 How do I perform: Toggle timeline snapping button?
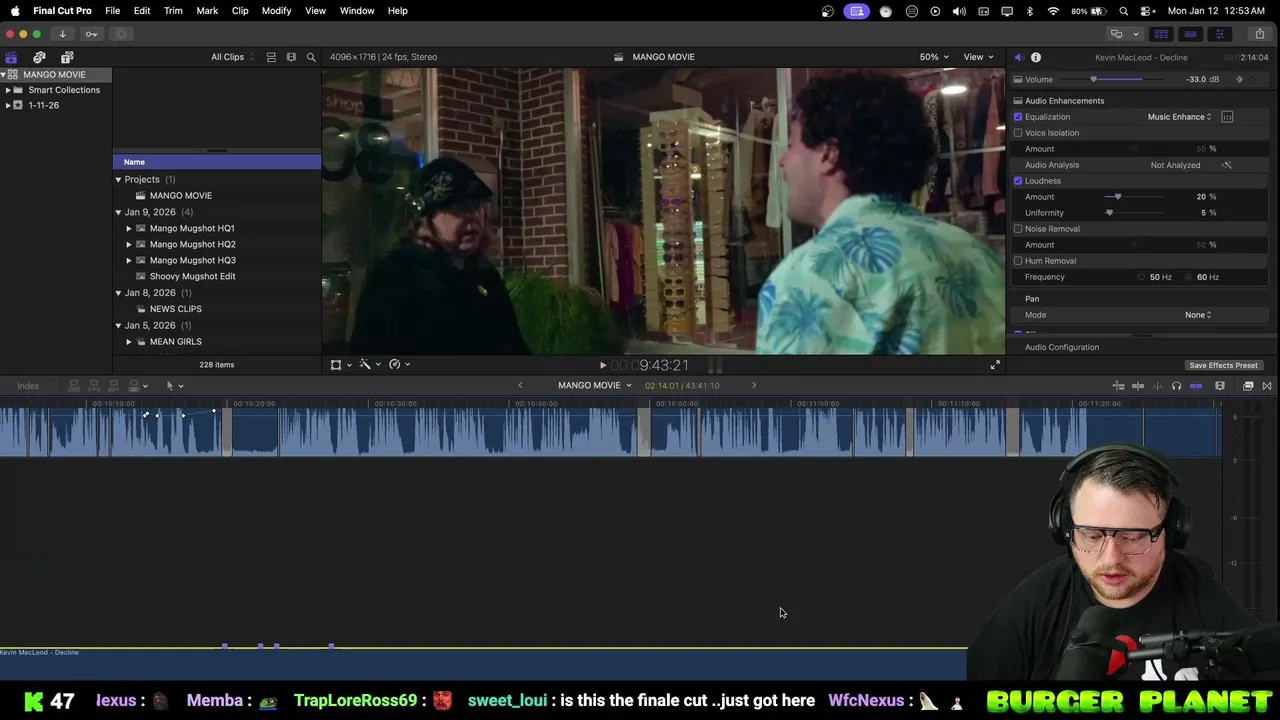click(x=1195, y=386)
